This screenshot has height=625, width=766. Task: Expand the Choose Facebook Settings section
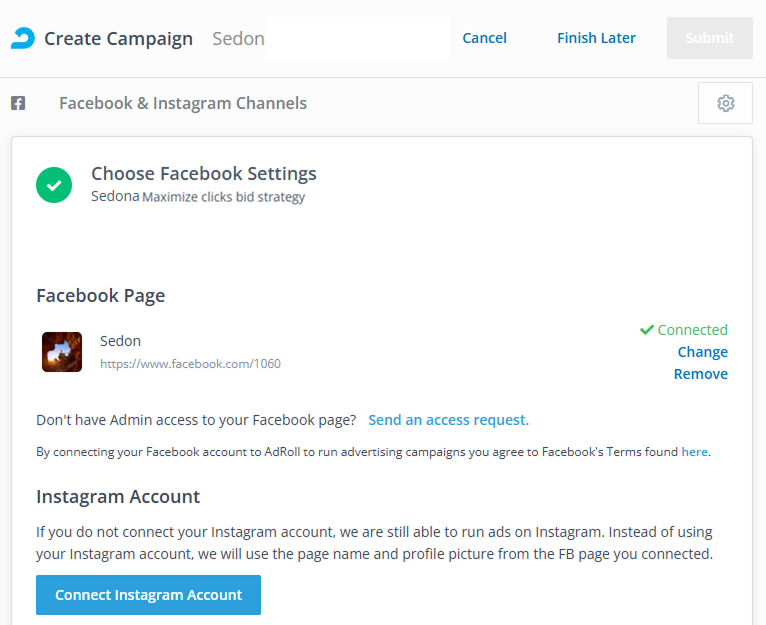(x=204, y=174)
